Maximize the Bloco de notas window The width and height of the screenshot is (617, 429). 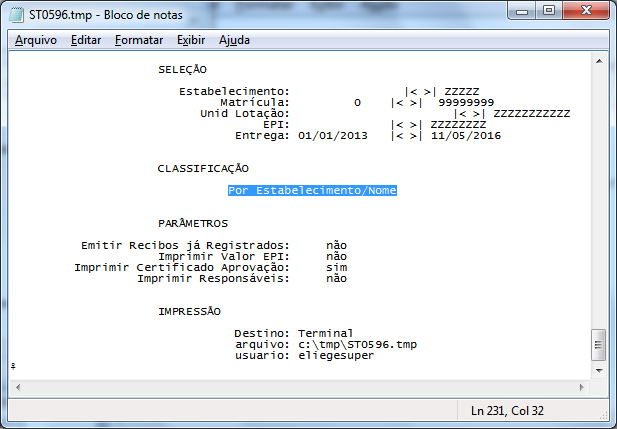(549, 11)
